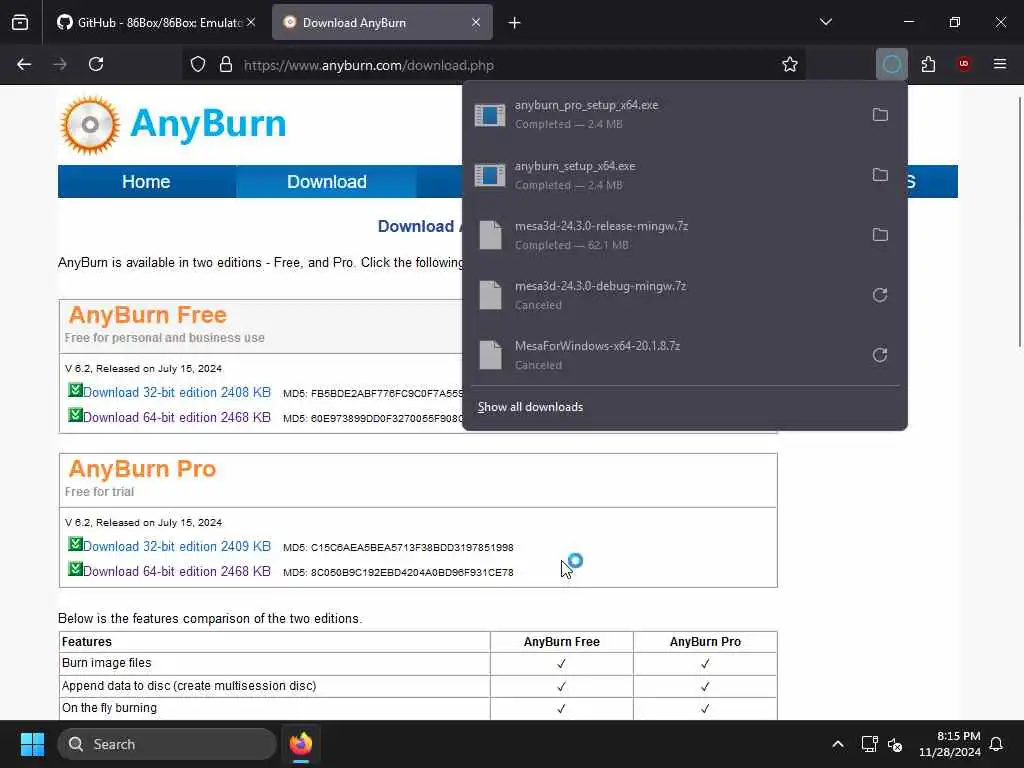Click the taskbar Search box
1024x768 pixels.
(x=167, y=744)
